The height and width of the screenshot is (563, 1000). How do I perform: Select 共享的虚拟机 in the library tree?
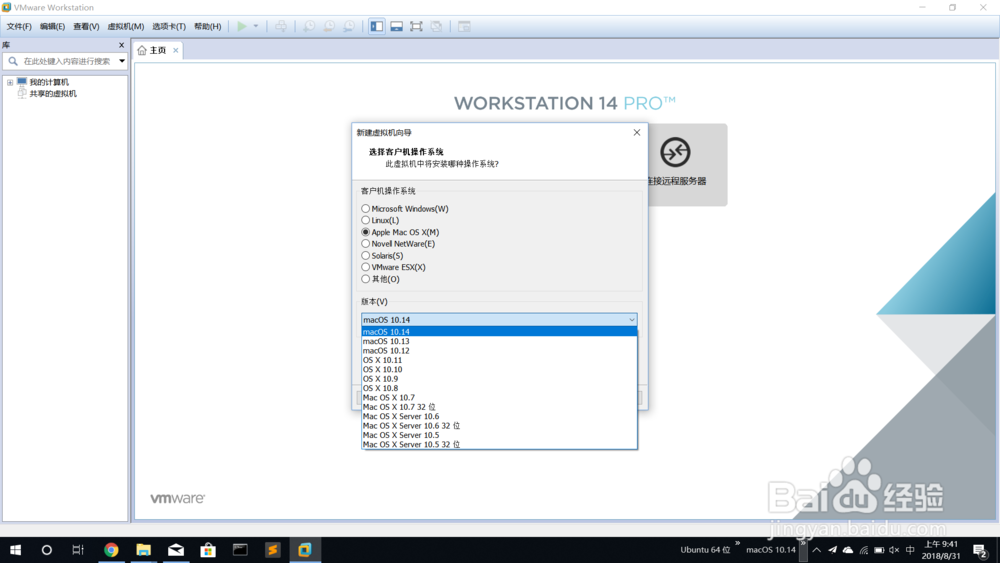click(53, 94)
